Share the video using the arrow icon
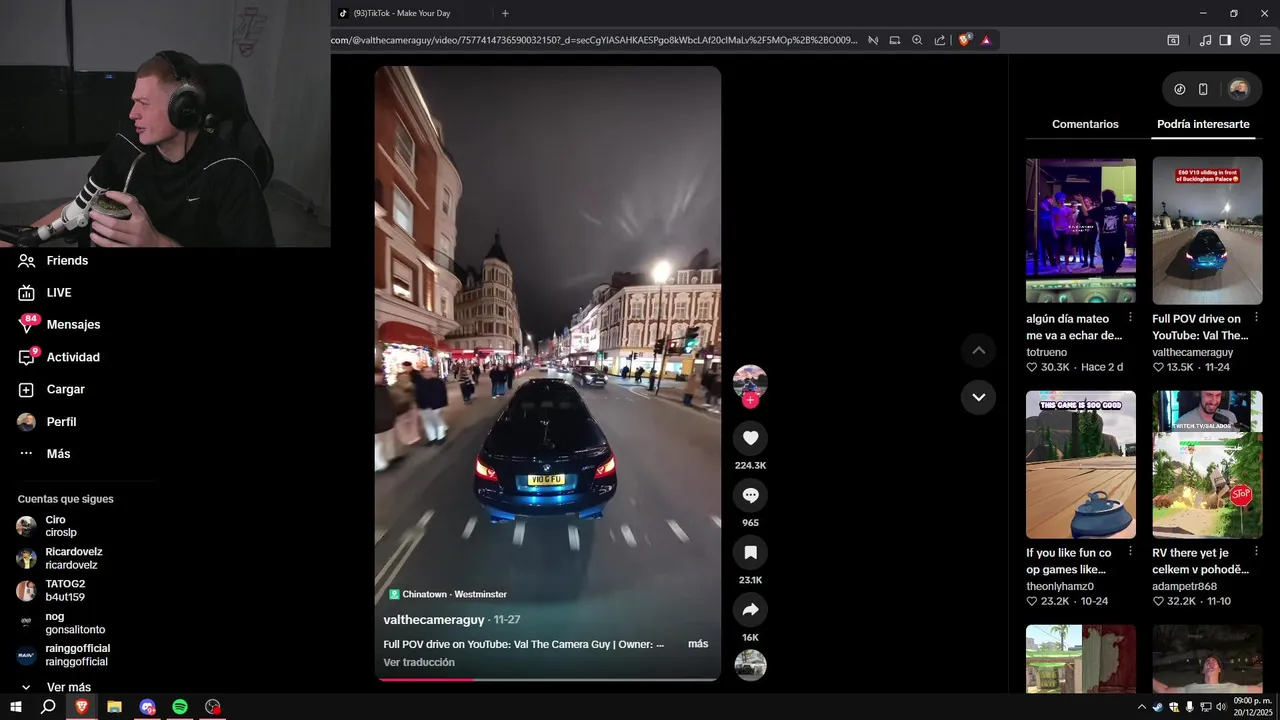This screenshot has width=1280, height=720. (x=750, y=609)
